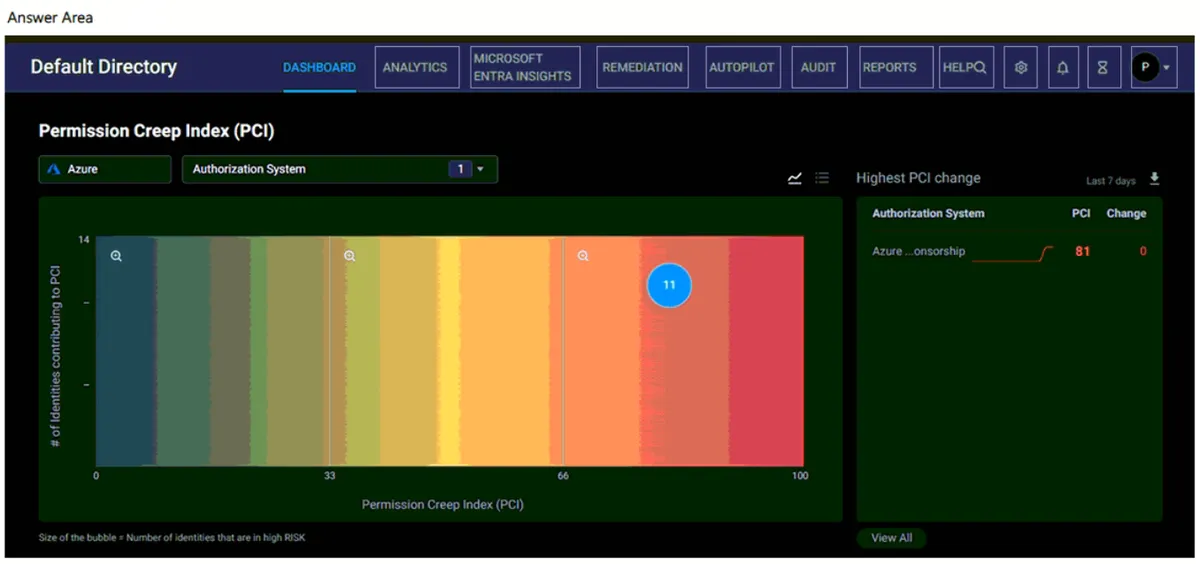The height and width of the screenshot is (564, 1200).
Task: Open the AUDIT tab
Action: tap(819, 68)
